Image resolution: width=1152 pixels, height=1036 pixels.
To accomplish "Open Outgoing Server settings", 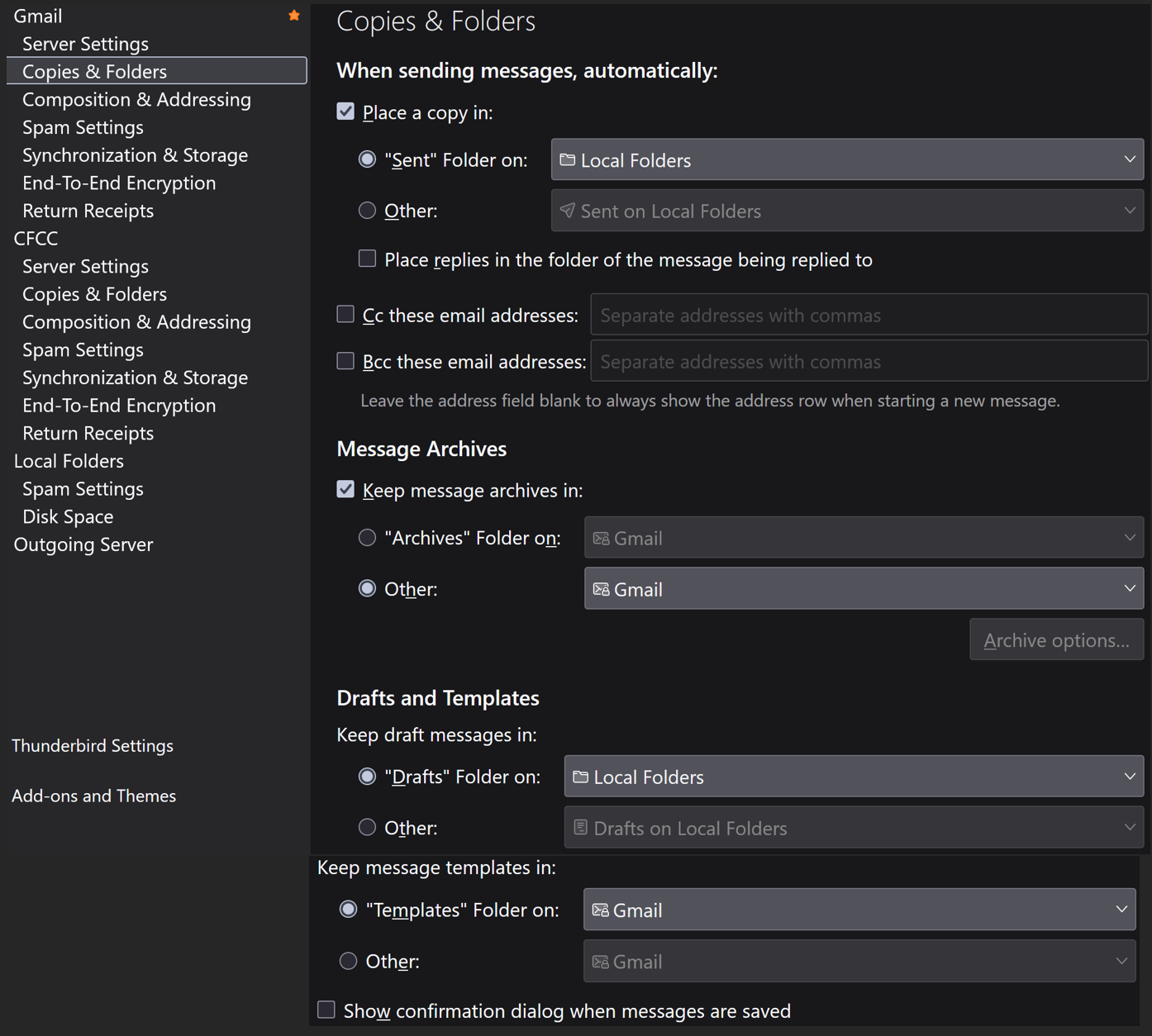I will [x=83, y=544].
